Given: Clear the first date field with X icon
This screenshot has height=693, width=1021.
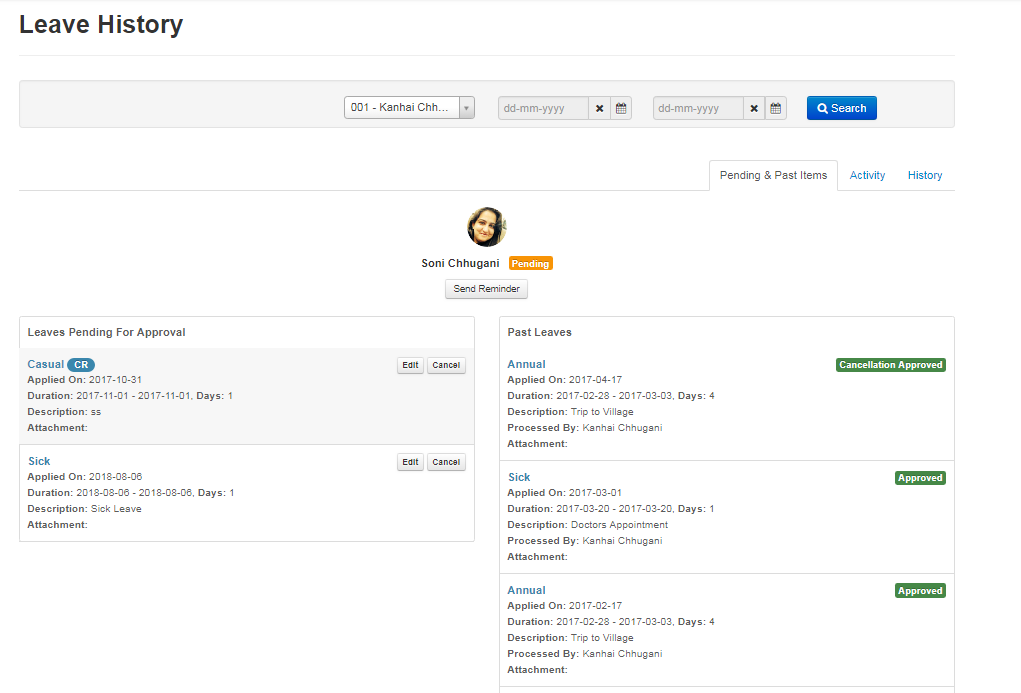Looking at the screenshot, I should pyautogui.click(x=599, y=108).
